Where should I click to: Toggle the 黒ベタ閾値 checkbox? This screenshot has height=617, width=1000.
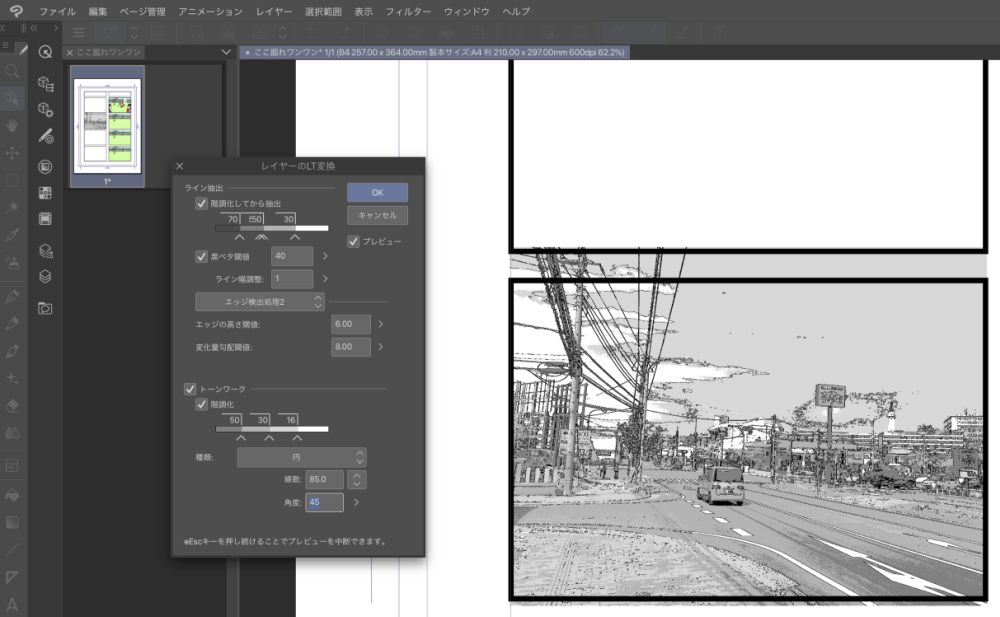pos(202,257)
